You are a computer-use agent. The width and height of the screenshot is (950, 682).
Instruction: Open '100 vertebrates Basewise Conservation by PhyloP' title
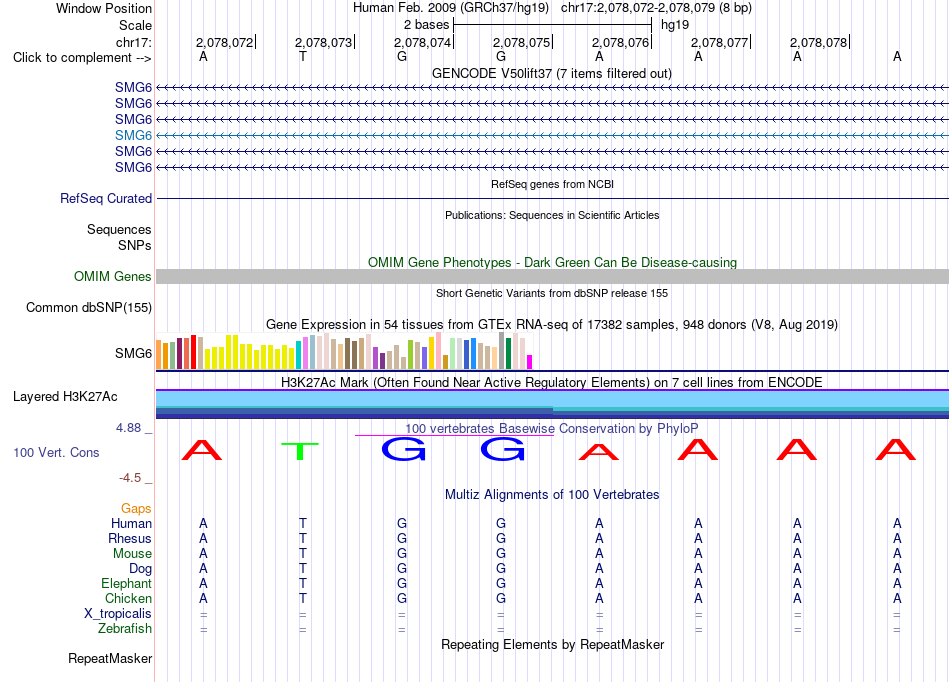point(552,429)
